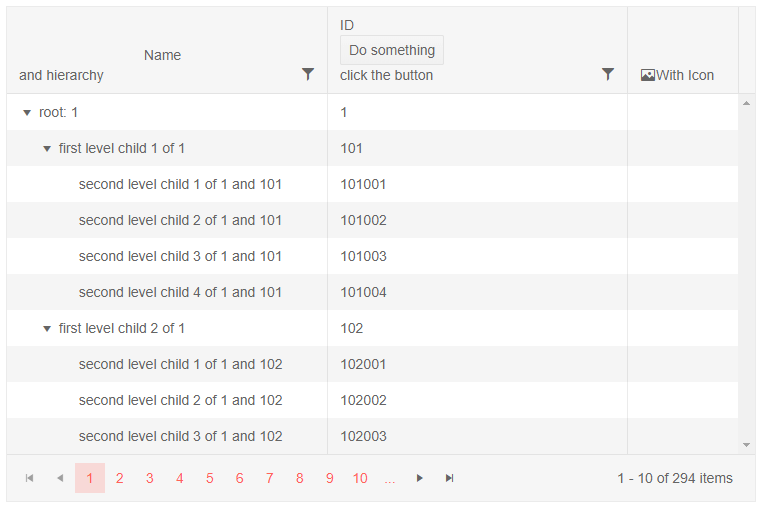
Task: Click the ID cell 102002
Action: point(363,400)
